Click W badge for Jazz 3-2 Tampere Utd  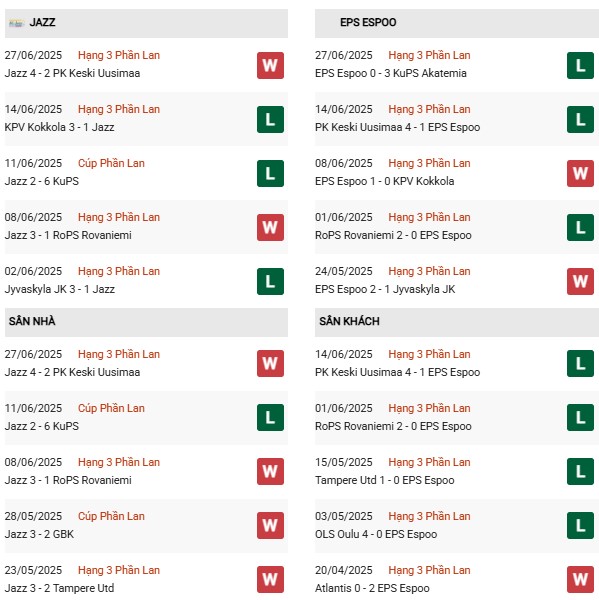pyautogui.click(x=270, y=579)
